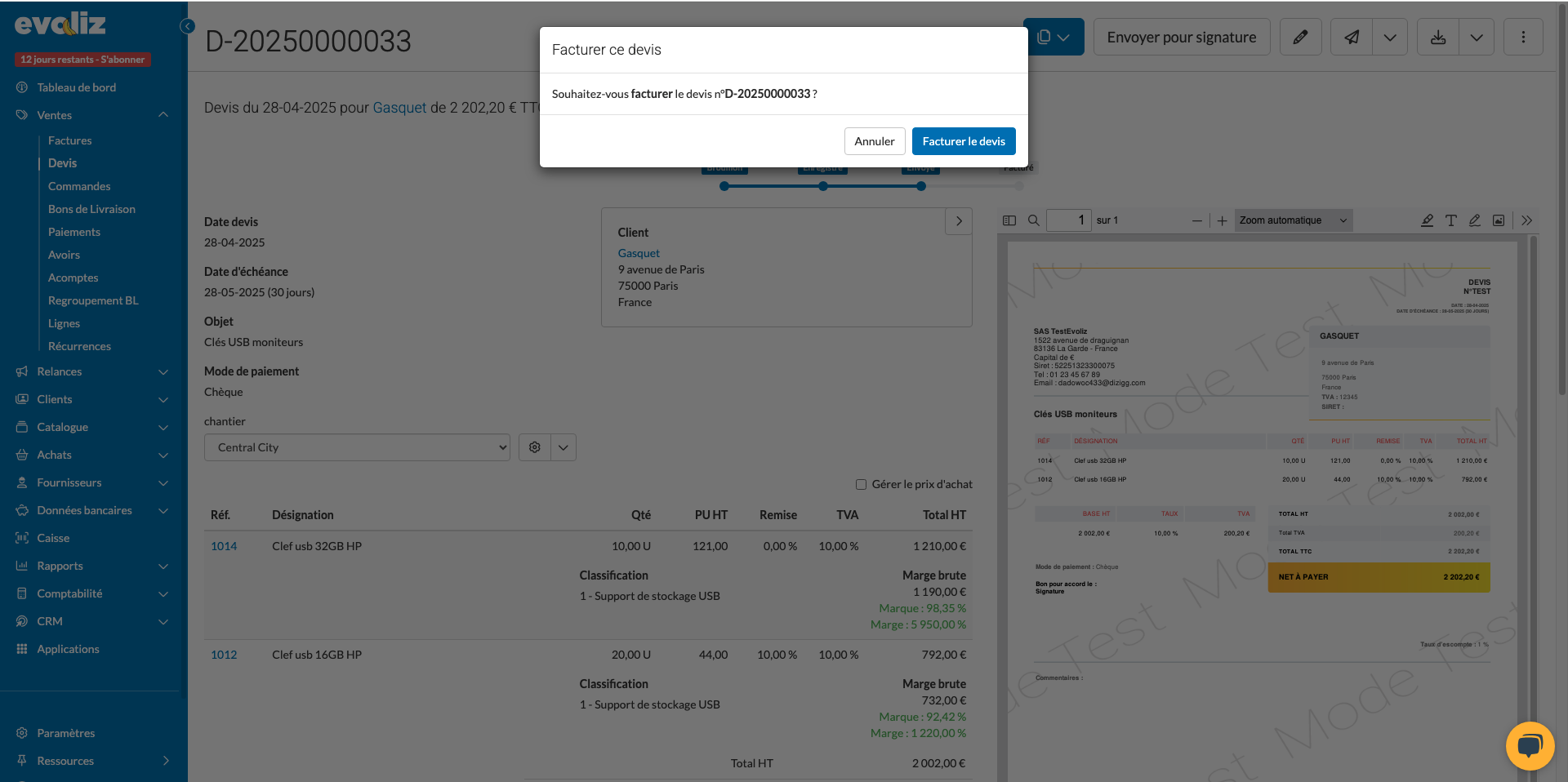This screenshot has width=1568, height=782.
Task: Open the chat support bubble
Action: (1530, 745)
